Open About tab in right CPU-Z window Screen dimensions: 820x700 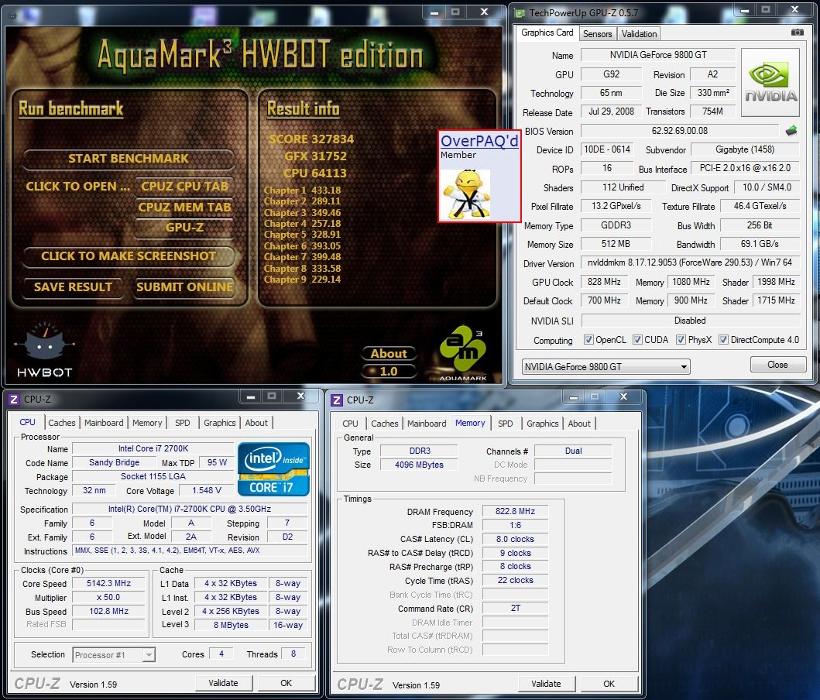coord(579,424)
